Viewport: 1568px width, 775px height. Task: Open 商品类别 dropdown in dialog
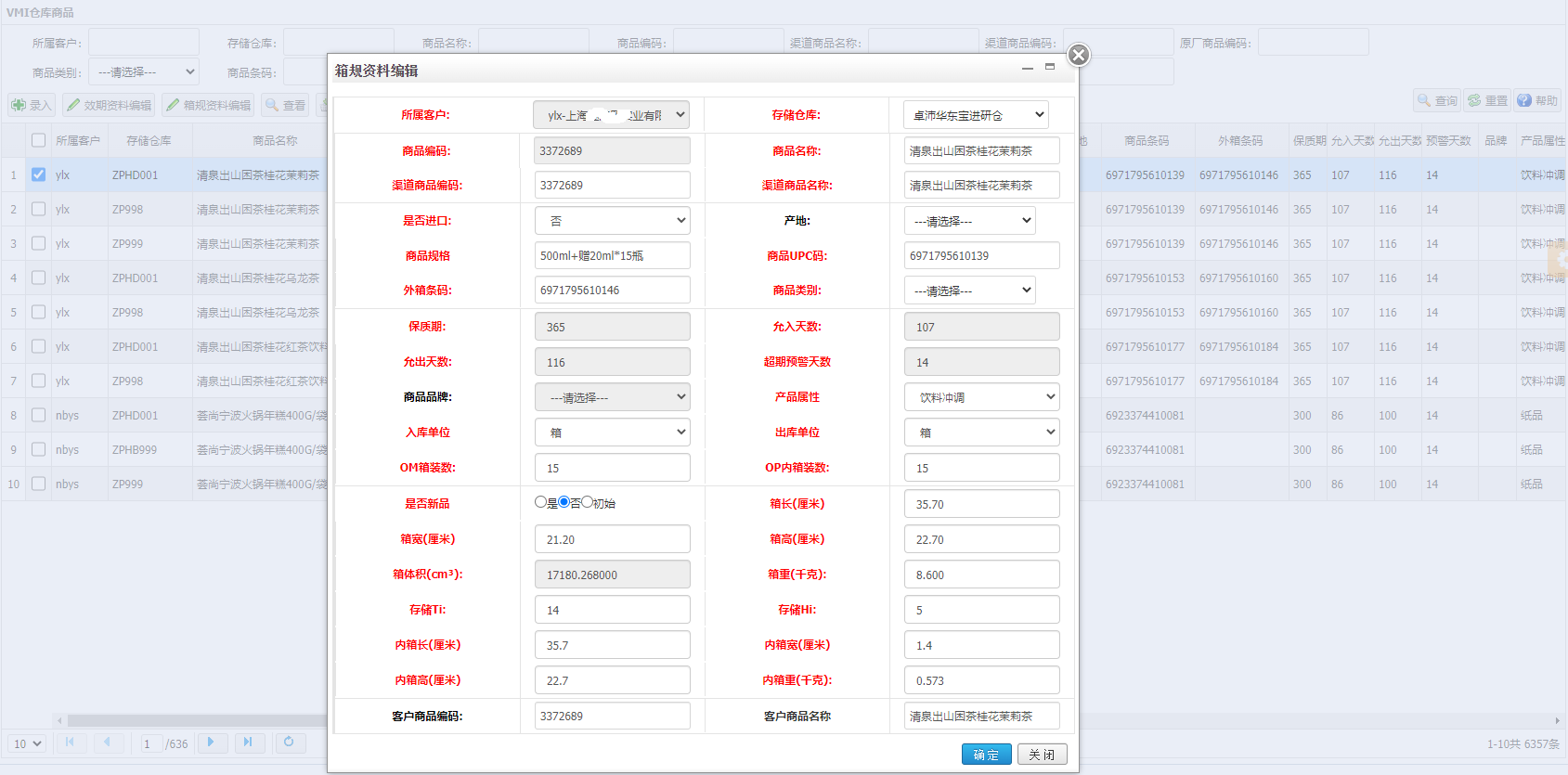pos(969,291)
